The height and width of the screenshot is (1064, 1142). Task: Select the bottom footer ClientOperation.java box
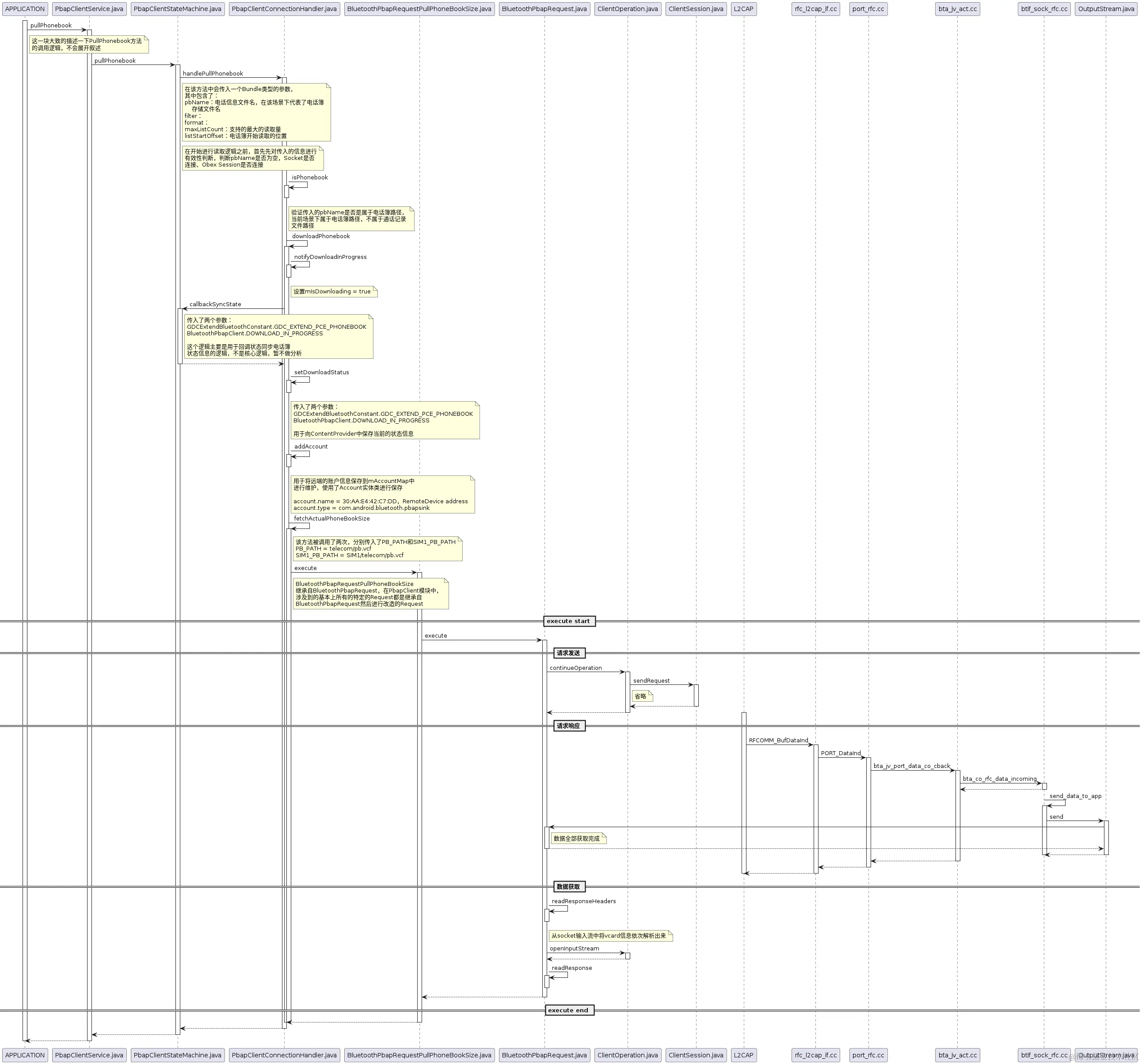pyautogui.click(x=628, y=1056)
